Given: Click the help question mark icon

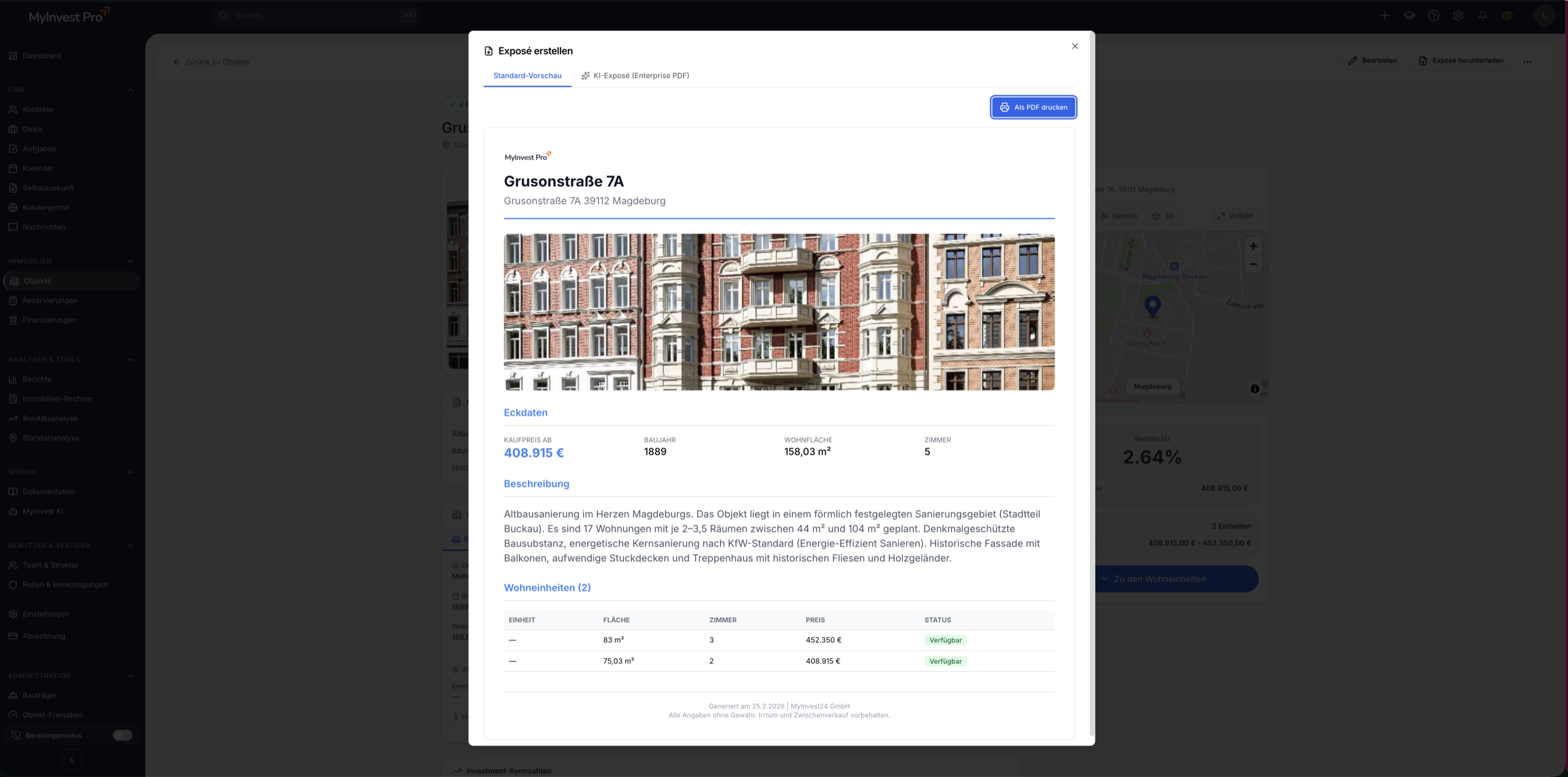Looking at the screenshot, I should [1433, 16].
